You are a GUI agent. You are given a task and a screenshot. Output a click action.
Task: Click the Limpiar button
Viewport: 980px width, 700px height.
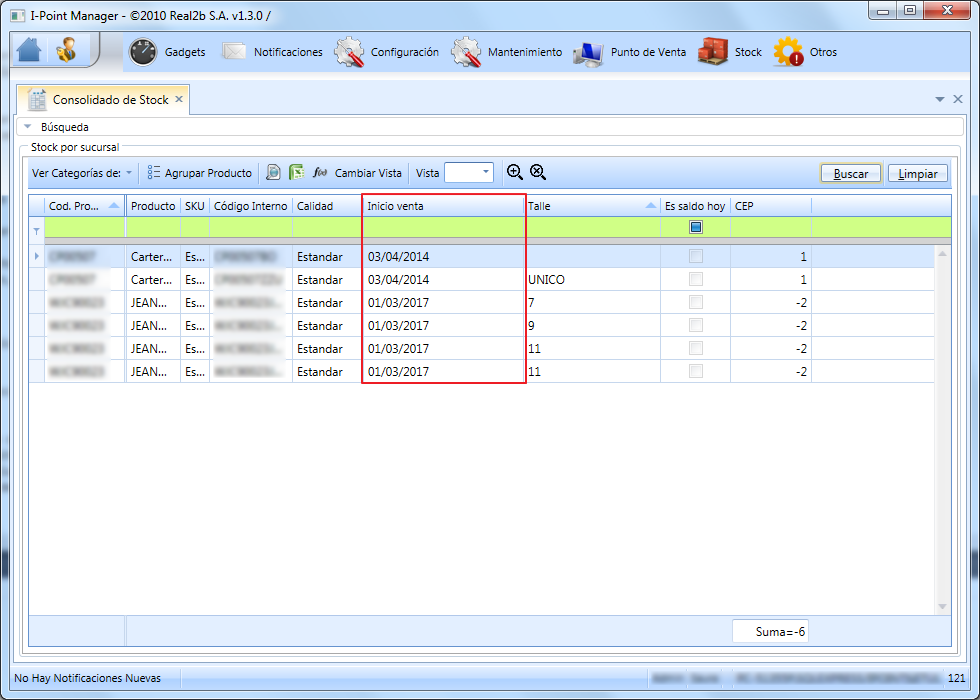point(918,174)
